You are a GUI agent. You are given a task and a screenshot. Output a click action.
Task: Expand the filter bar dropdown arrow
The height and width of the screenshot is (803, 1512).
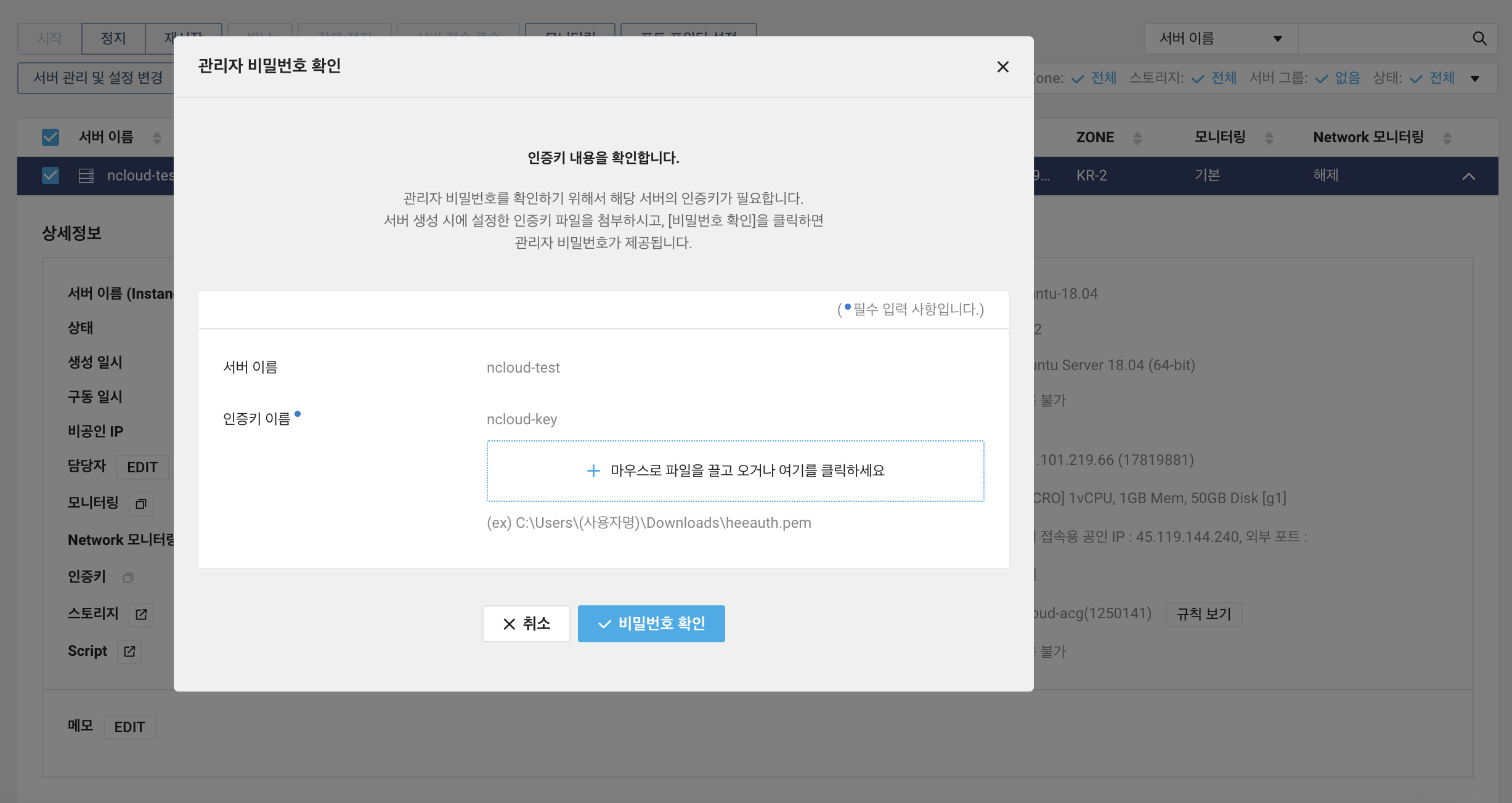1475,78
